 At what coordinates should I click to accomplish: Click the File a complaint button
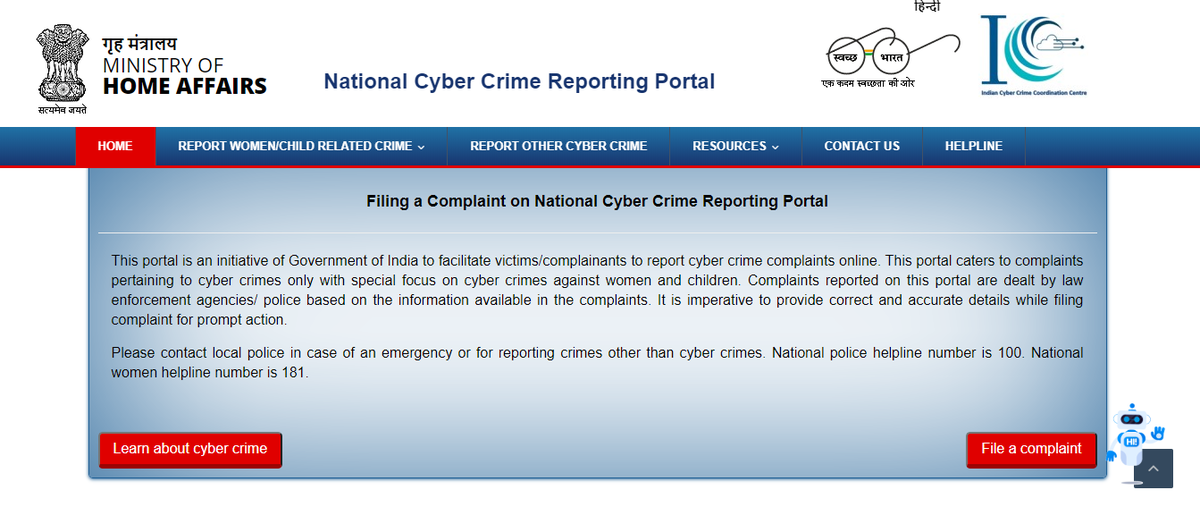tap(1031, 449)
